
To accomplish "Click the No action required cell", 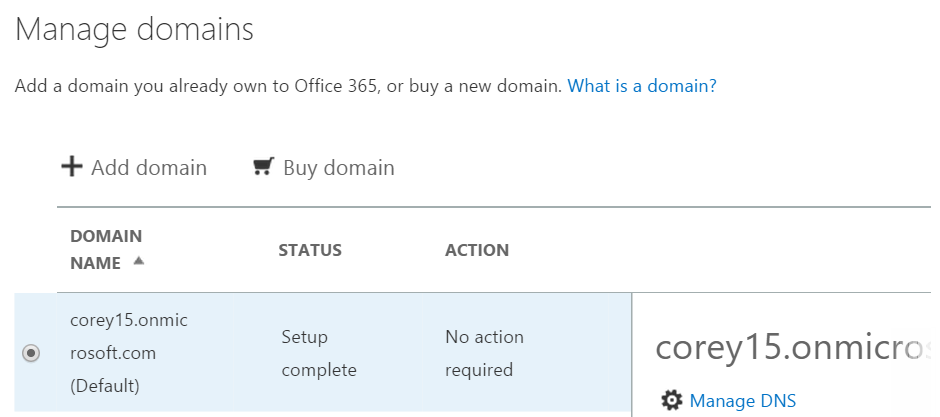I will (x=484, y=353).
